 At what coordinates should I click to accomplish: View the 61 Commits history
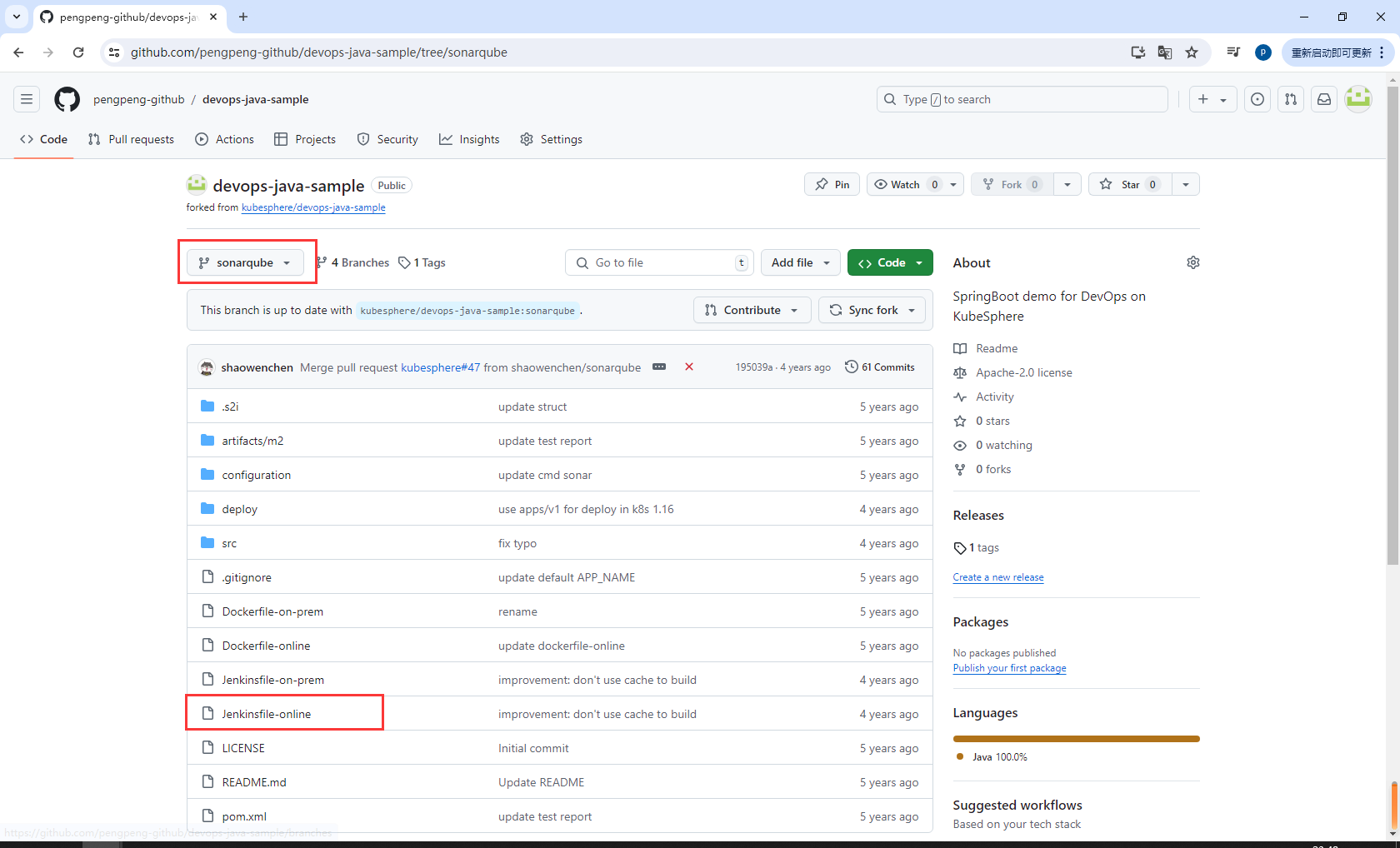coord(880,367)
